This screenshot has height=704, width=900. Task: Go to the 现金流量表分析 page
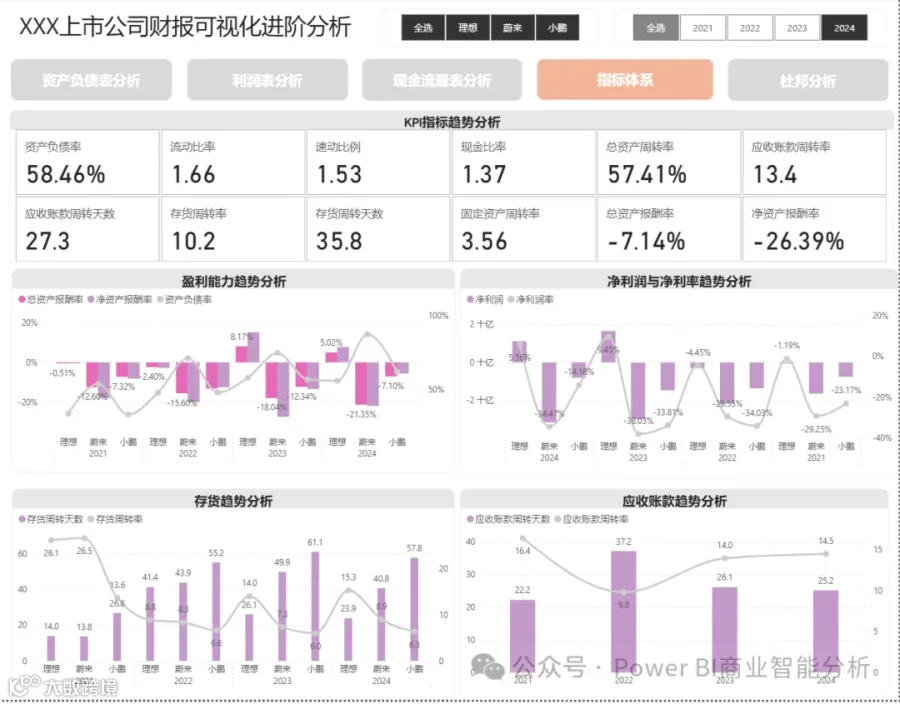442,80
